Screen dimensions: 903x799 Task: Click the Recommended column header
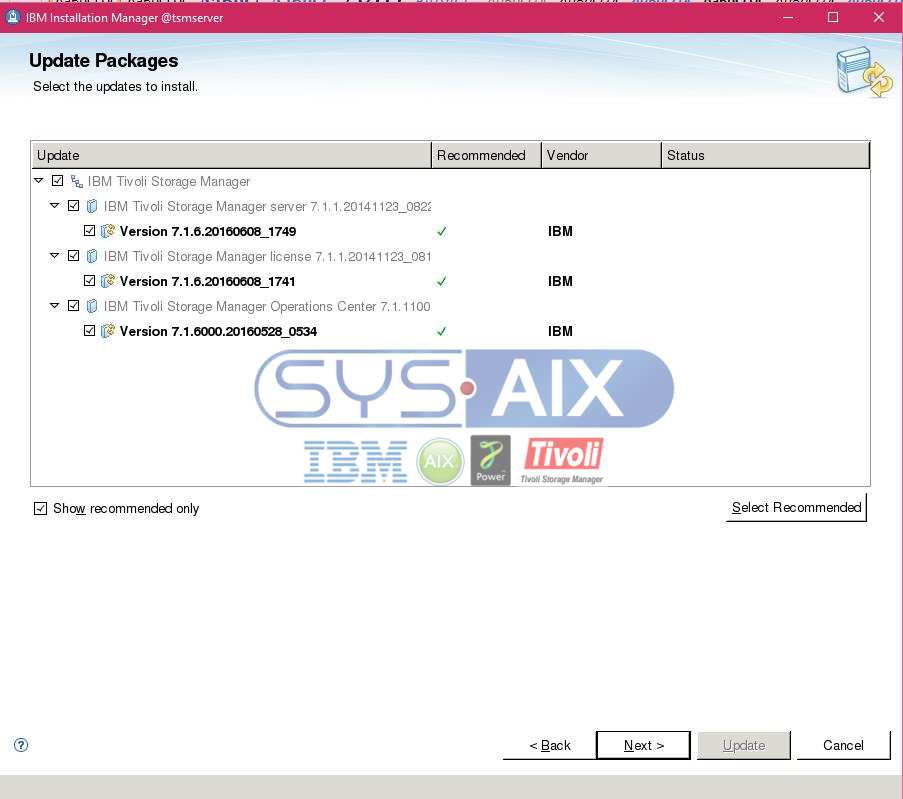coord(486,156)
